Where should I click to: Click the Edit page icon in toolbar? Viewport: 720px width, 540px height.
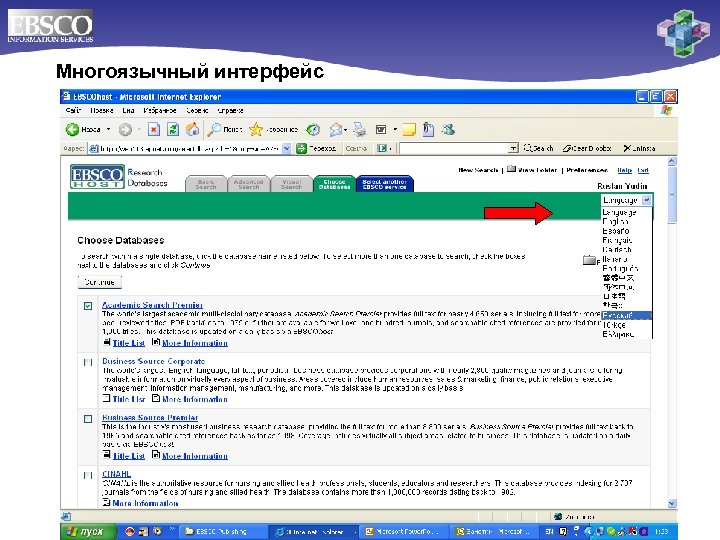tap(381, 130)
